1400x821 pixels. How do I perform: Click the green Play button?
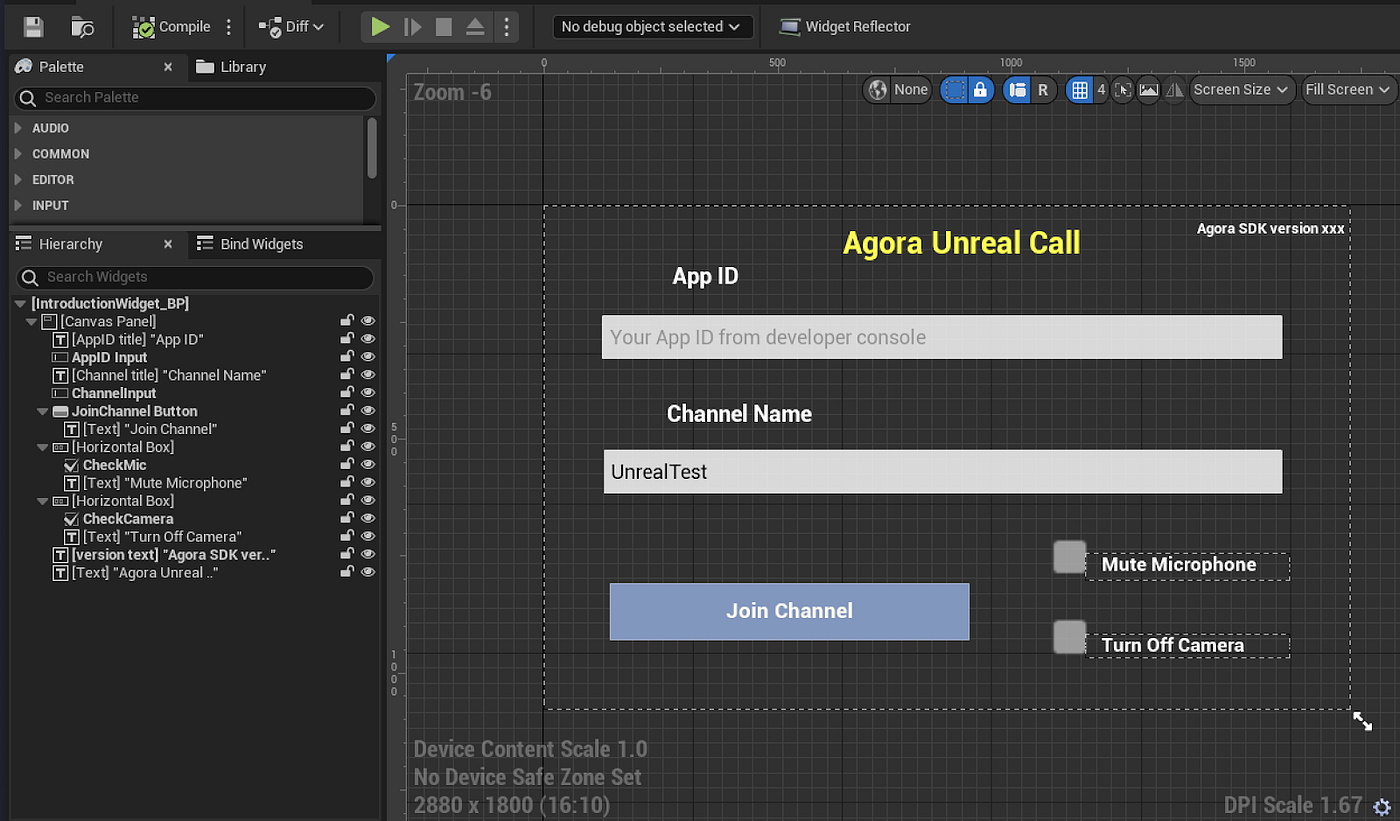[x=380, y=27]
